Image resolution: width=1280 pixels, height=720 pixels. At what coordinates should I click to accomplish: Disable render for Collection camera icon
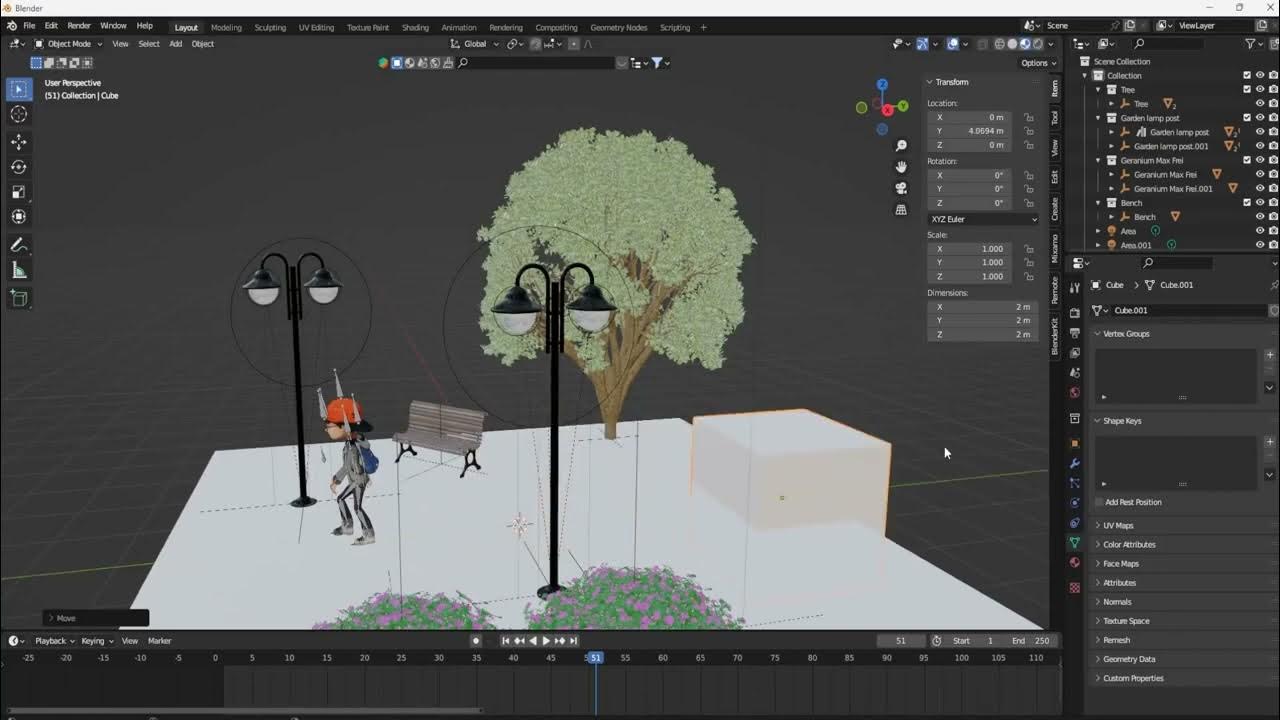pos(1273,75)
